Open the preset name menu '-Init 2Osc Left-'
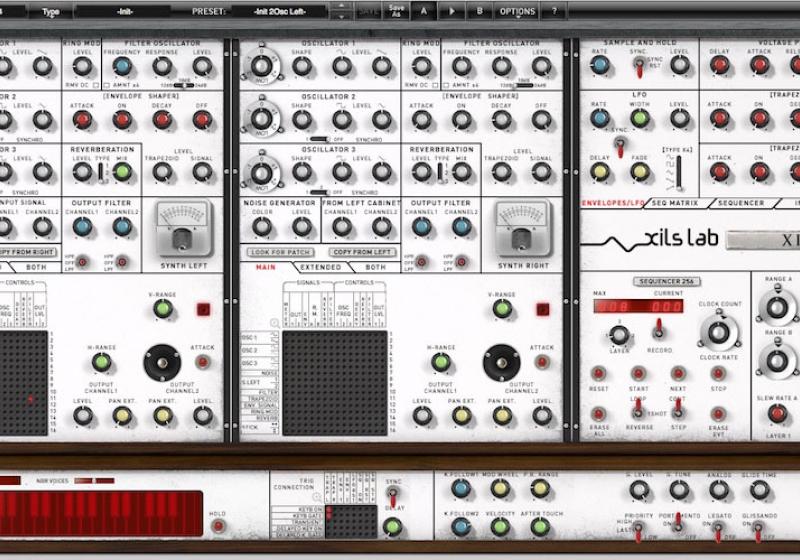This screenshot has width=800, height=560. 280,11
